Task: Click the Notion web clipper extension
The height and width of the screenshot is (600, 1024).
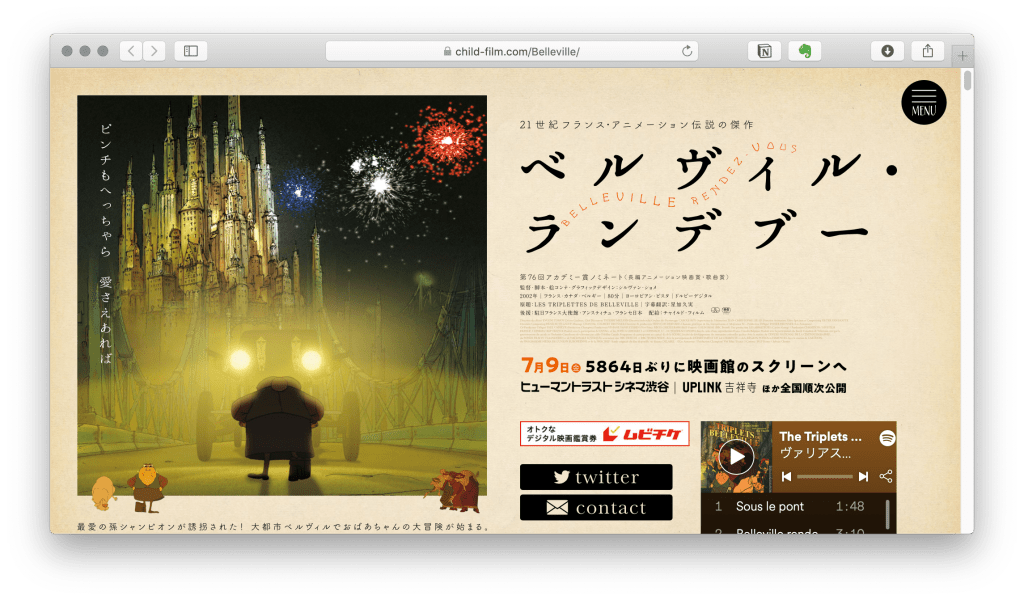Action: [764, 51]
